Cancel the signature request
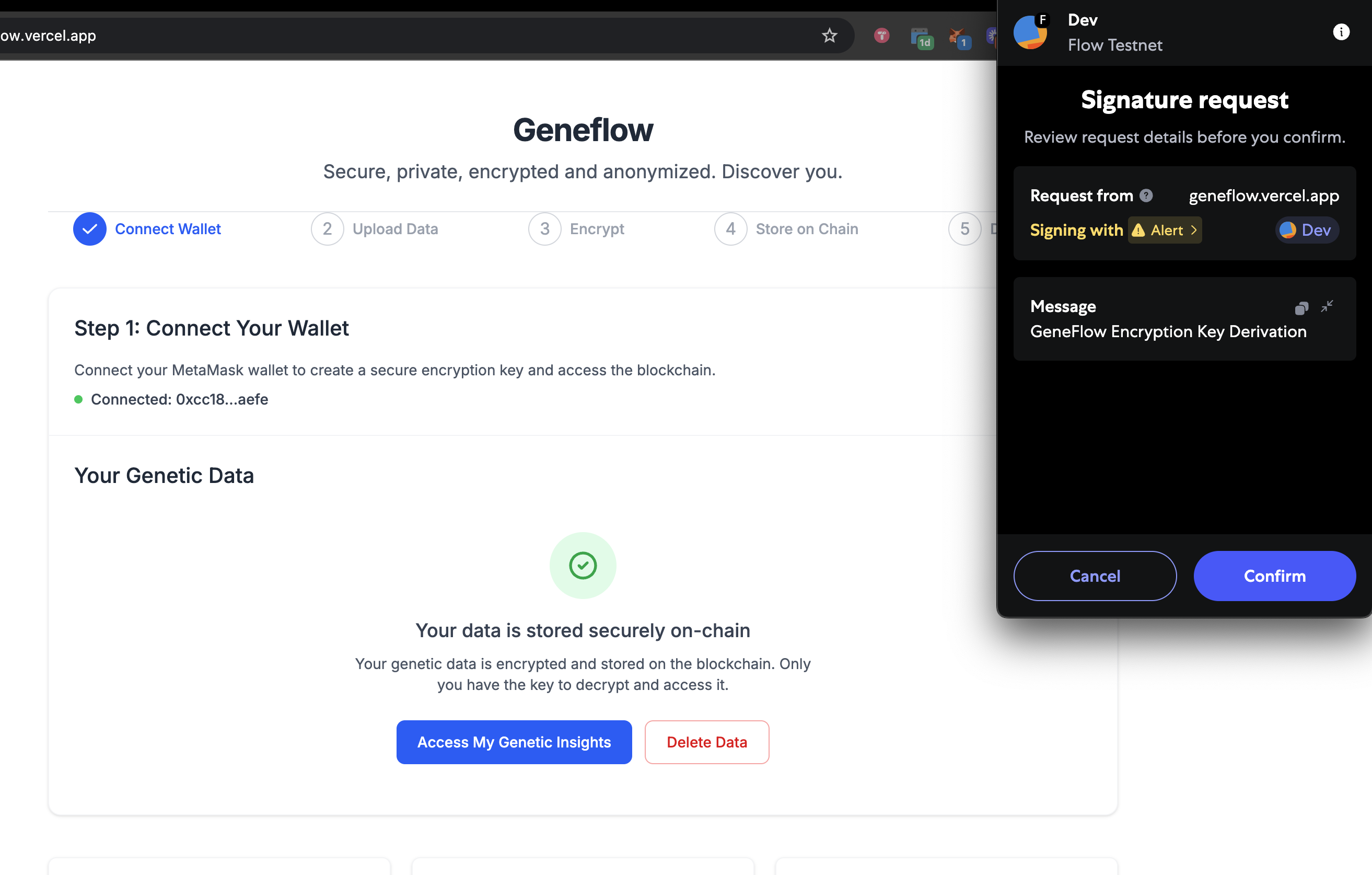This screenshot has height=875, width=1372. (1095, 575)
